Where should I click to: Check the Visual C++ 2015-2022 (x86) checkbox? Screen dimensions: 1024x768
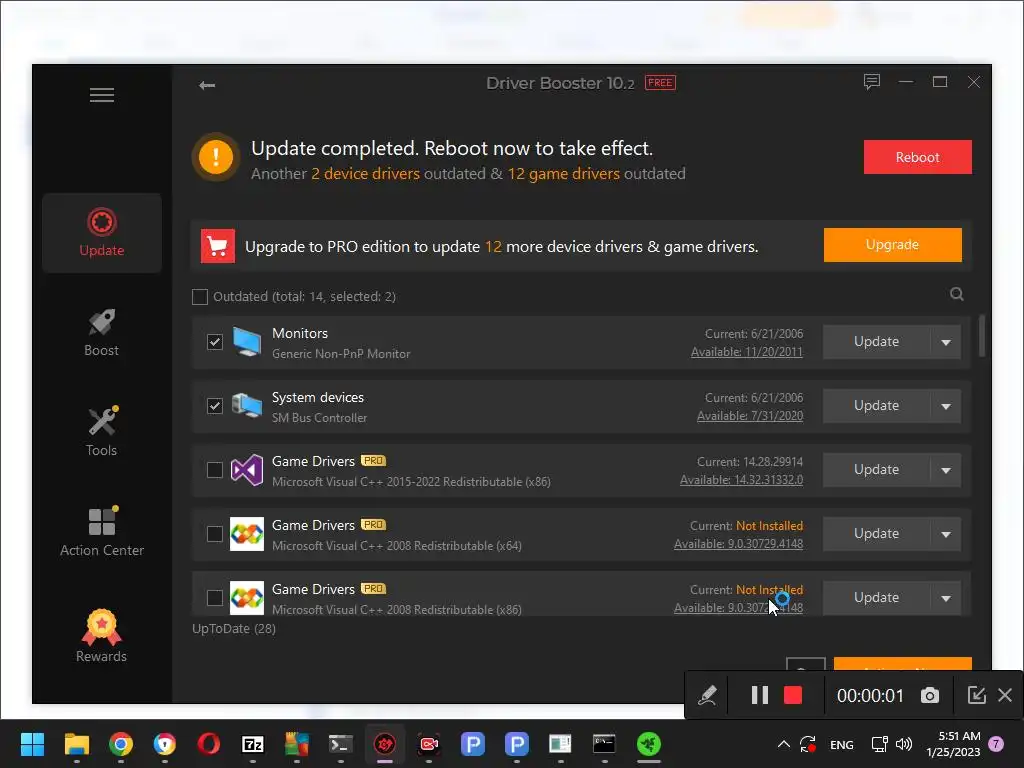click(x=215, y=470)
